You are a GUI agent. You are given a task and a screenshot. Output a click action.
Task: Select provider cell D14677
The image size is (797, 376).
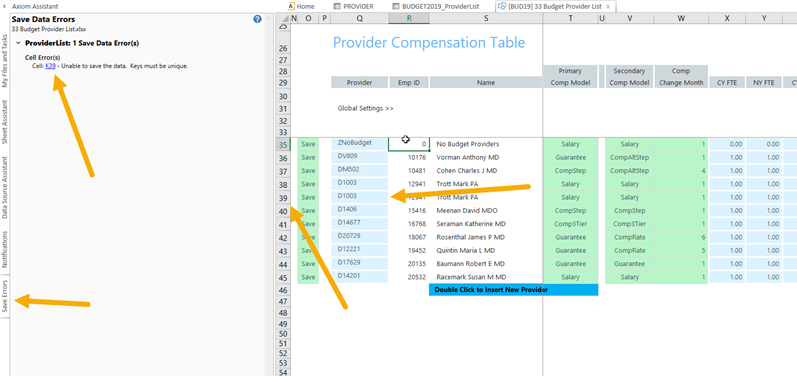click(x=359, y=223)
